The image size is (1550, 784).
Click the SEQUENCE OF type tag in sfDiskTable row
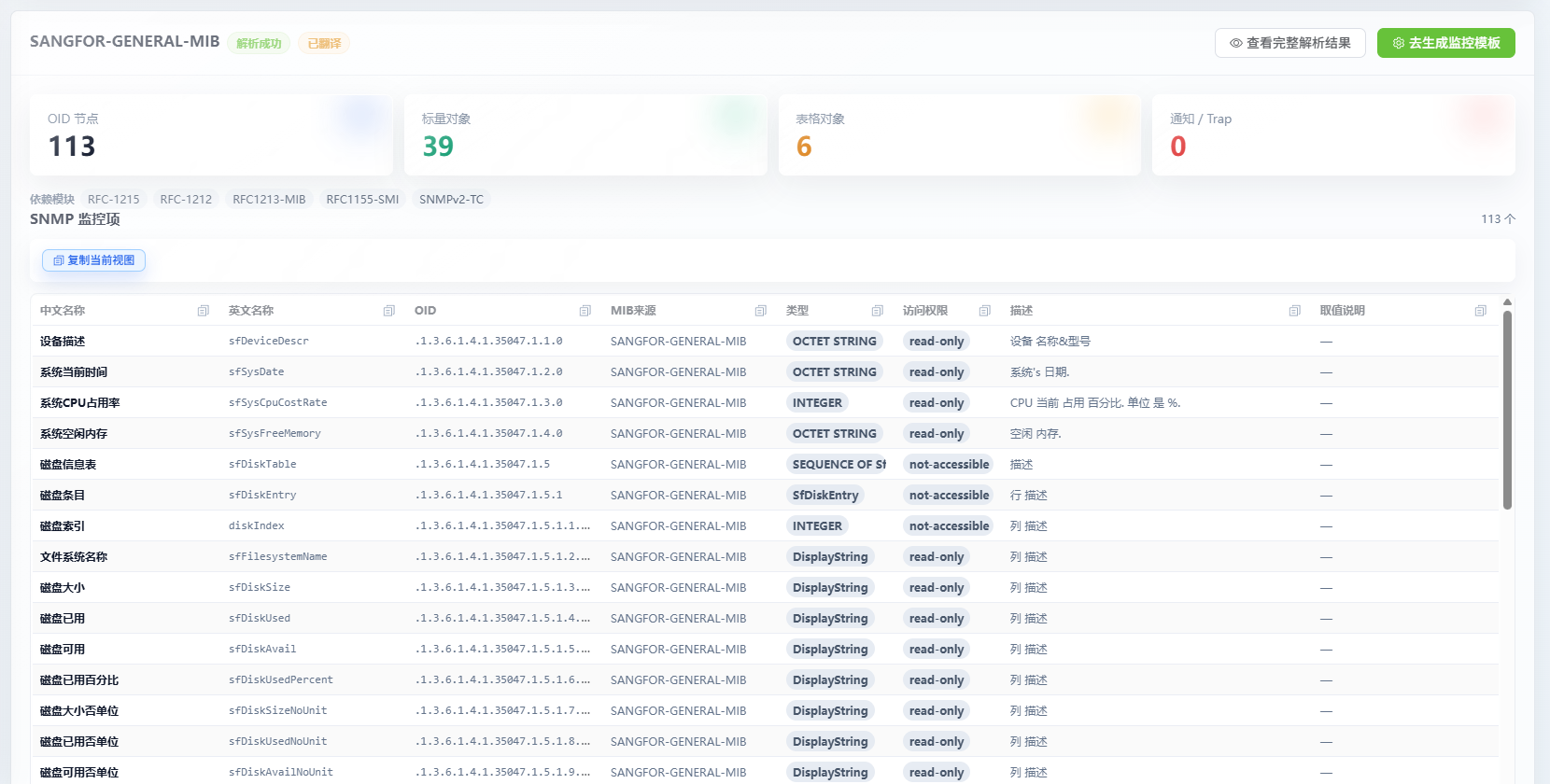point(837,465)
